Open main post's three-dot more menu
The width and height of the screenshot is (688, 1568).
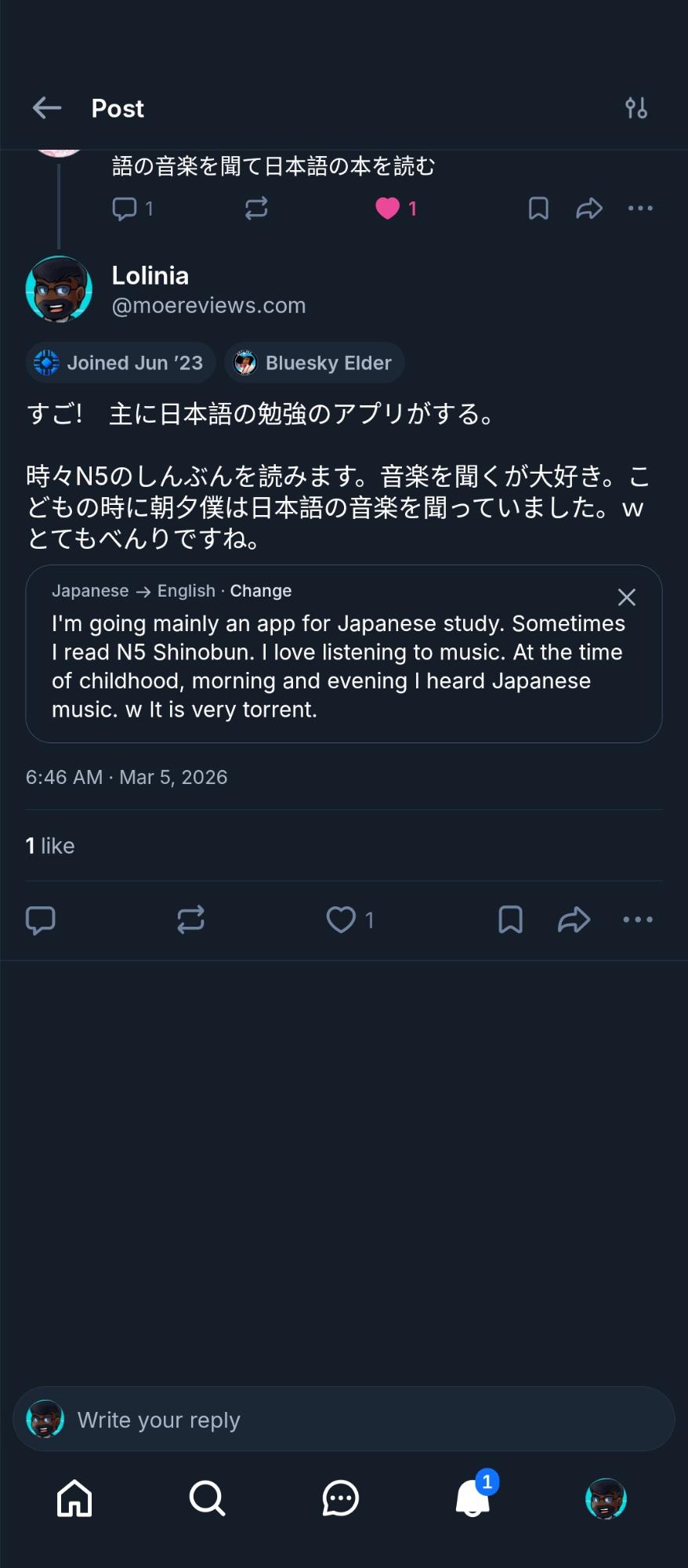pos(637,920)
